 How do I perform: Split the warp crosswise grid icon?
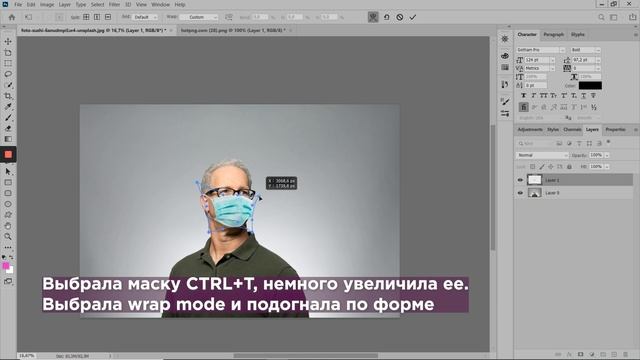click(86, 17)
